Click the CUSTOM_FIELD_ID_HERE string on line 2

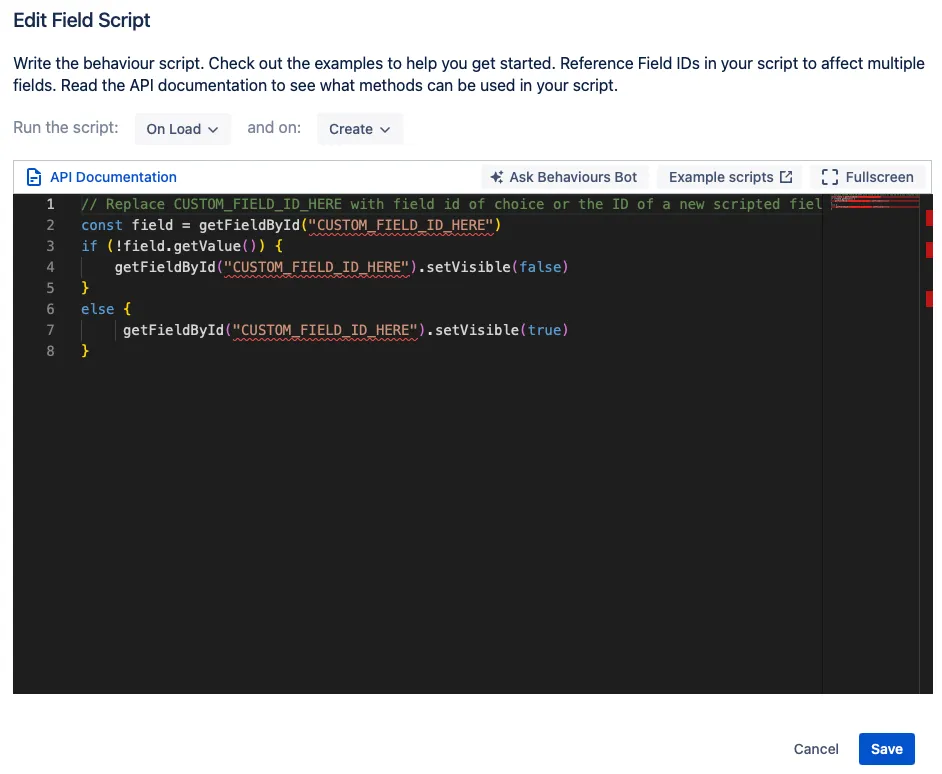tap(401, 225)
